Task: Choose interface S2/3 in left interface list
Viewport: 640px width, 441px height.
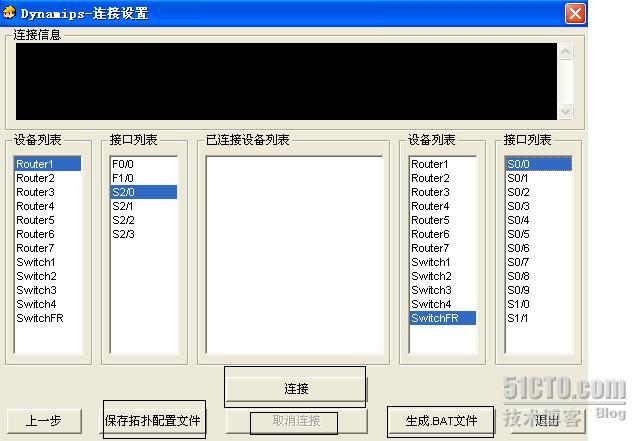Action: pos(144,234)
